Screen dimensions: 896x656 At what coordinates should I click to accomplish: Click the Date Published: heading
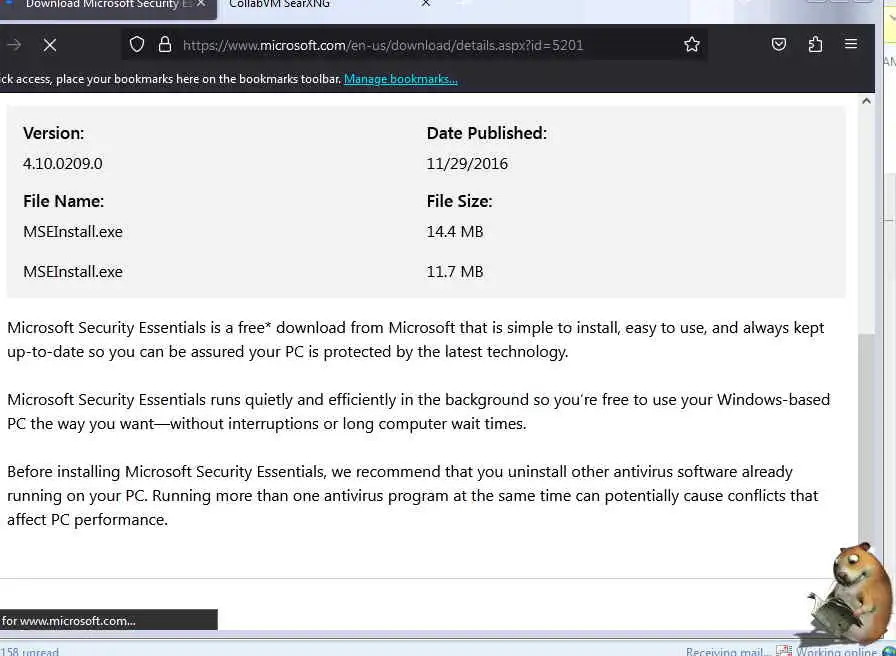486,133
